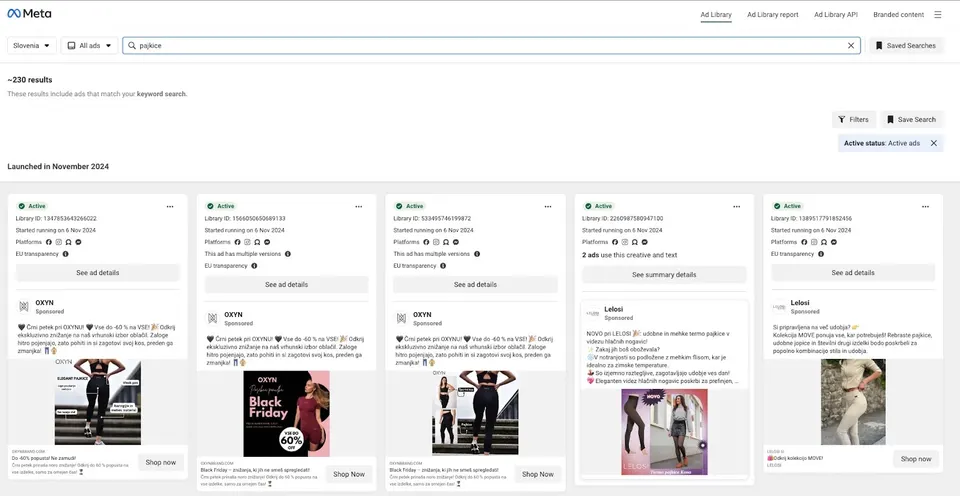See ad details for ad 1389517791852456
960x496 pixels.
click(853, 272)
